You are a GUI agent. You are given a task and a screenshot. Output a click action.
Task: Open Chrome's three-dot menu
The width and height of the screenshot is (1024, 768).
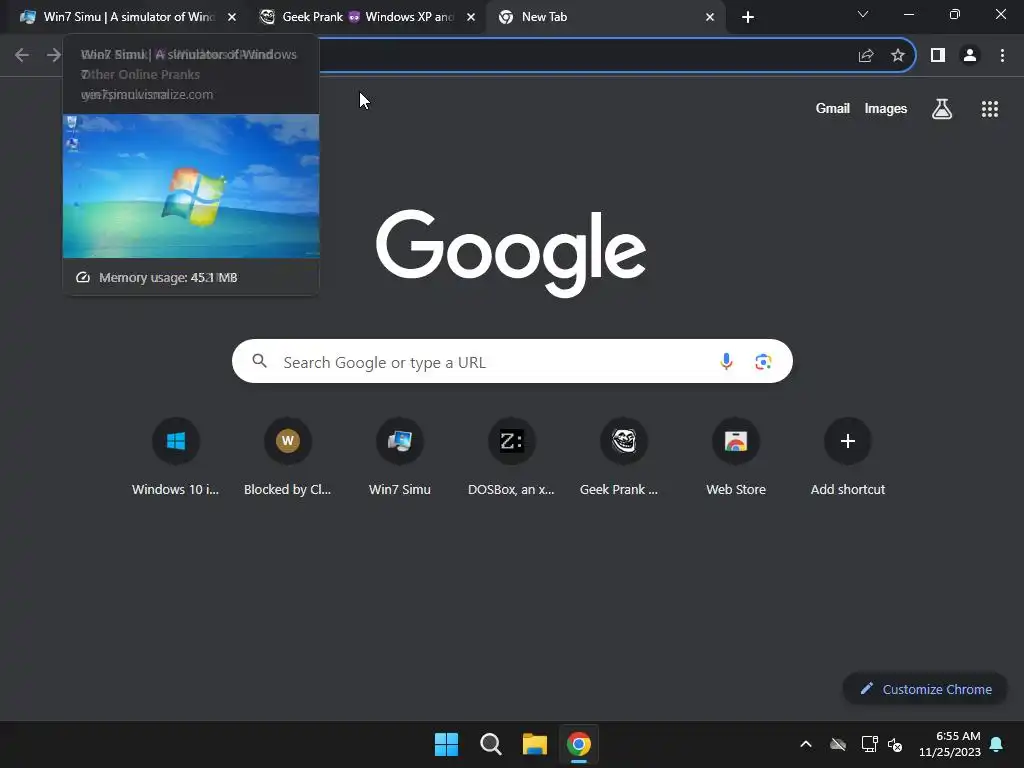[x=1002, y=56]
